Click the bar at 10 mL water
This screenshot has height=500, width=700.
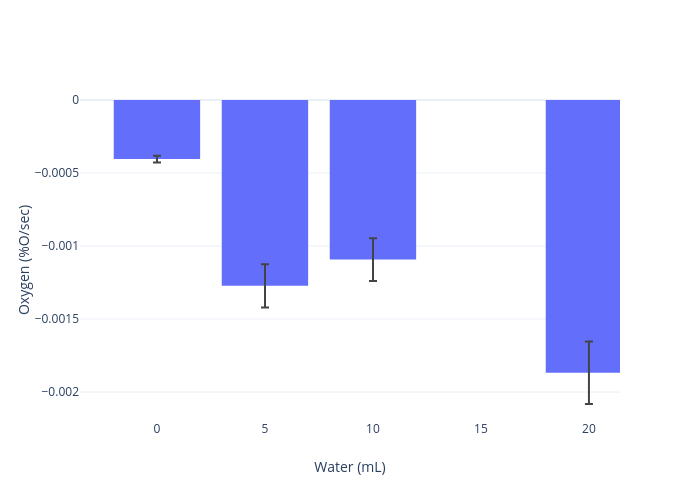(373, 178)
